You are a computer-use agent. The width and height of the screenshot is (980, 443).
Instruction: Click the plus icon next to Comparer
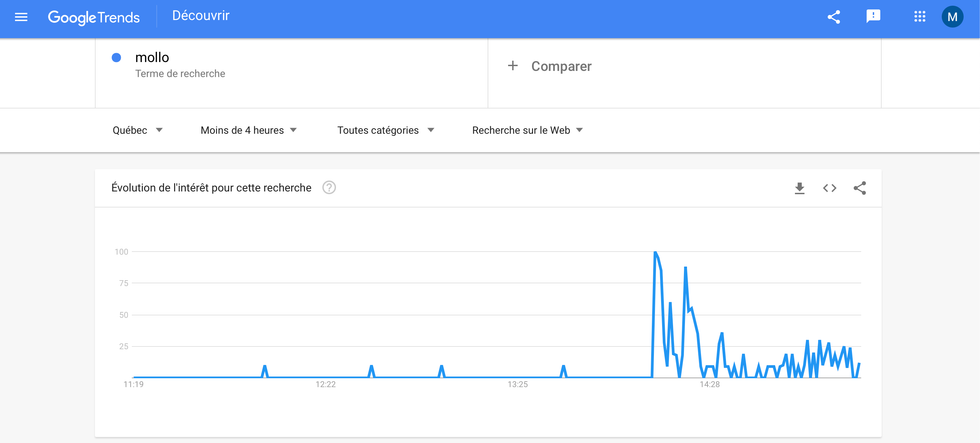[513, 66]
